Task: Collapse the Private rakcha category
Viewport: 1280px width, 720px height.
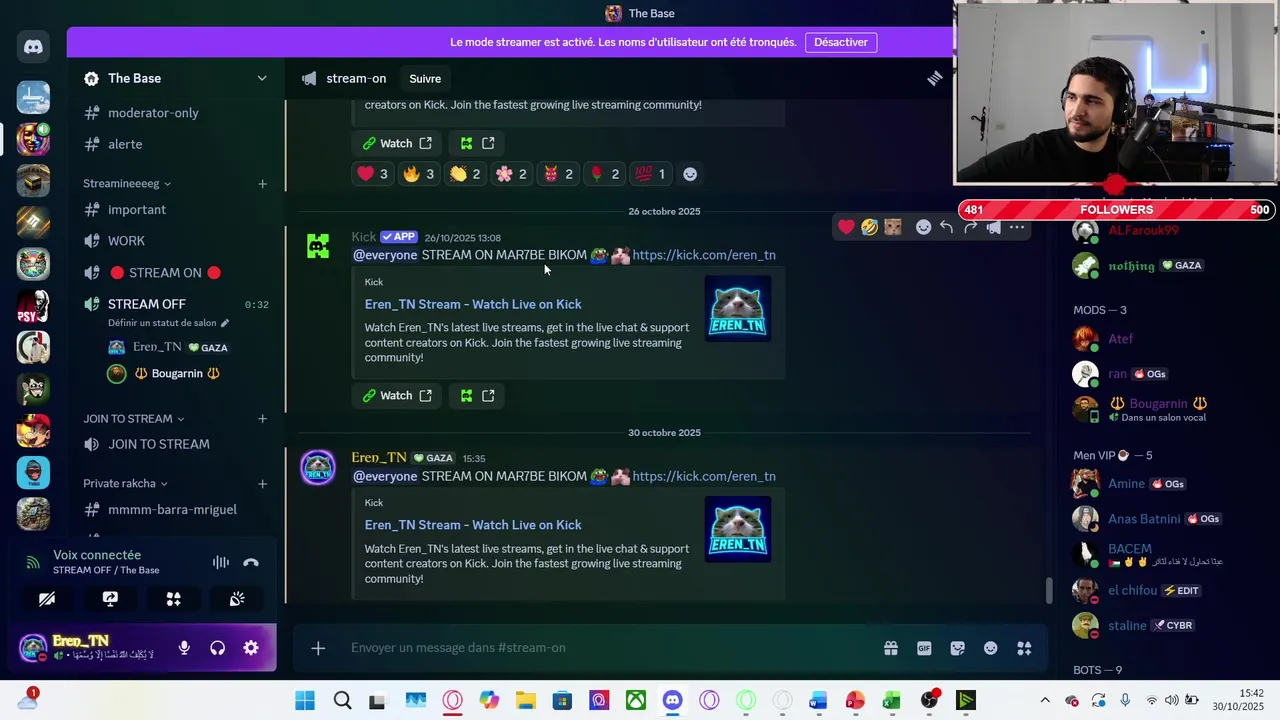Action: [125, 484]
